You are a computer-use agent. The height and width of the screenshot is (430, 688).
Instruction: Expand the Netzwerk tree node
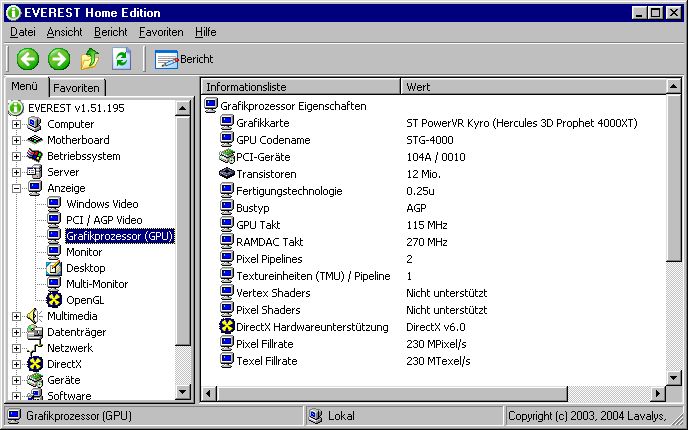click(16, 348)
